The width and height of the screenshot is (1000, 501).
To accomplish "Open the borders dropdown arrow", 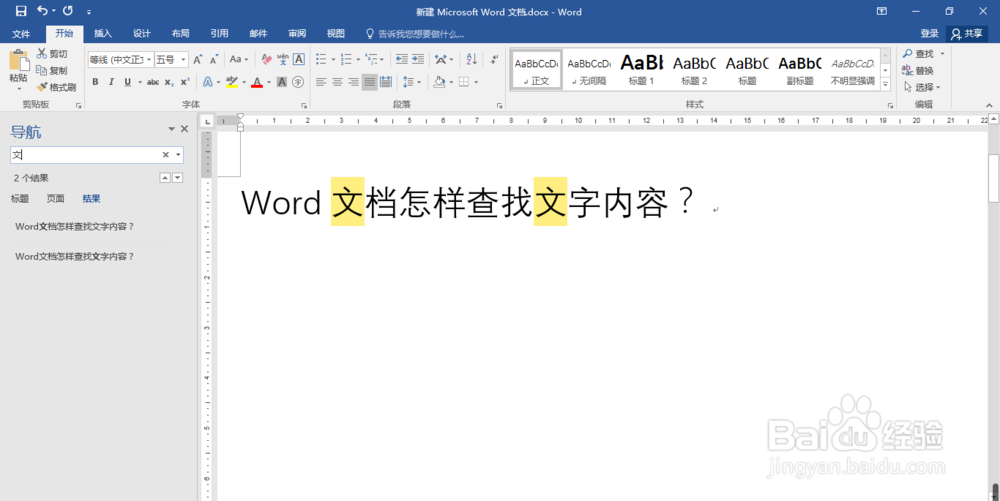I will (476, 82).
